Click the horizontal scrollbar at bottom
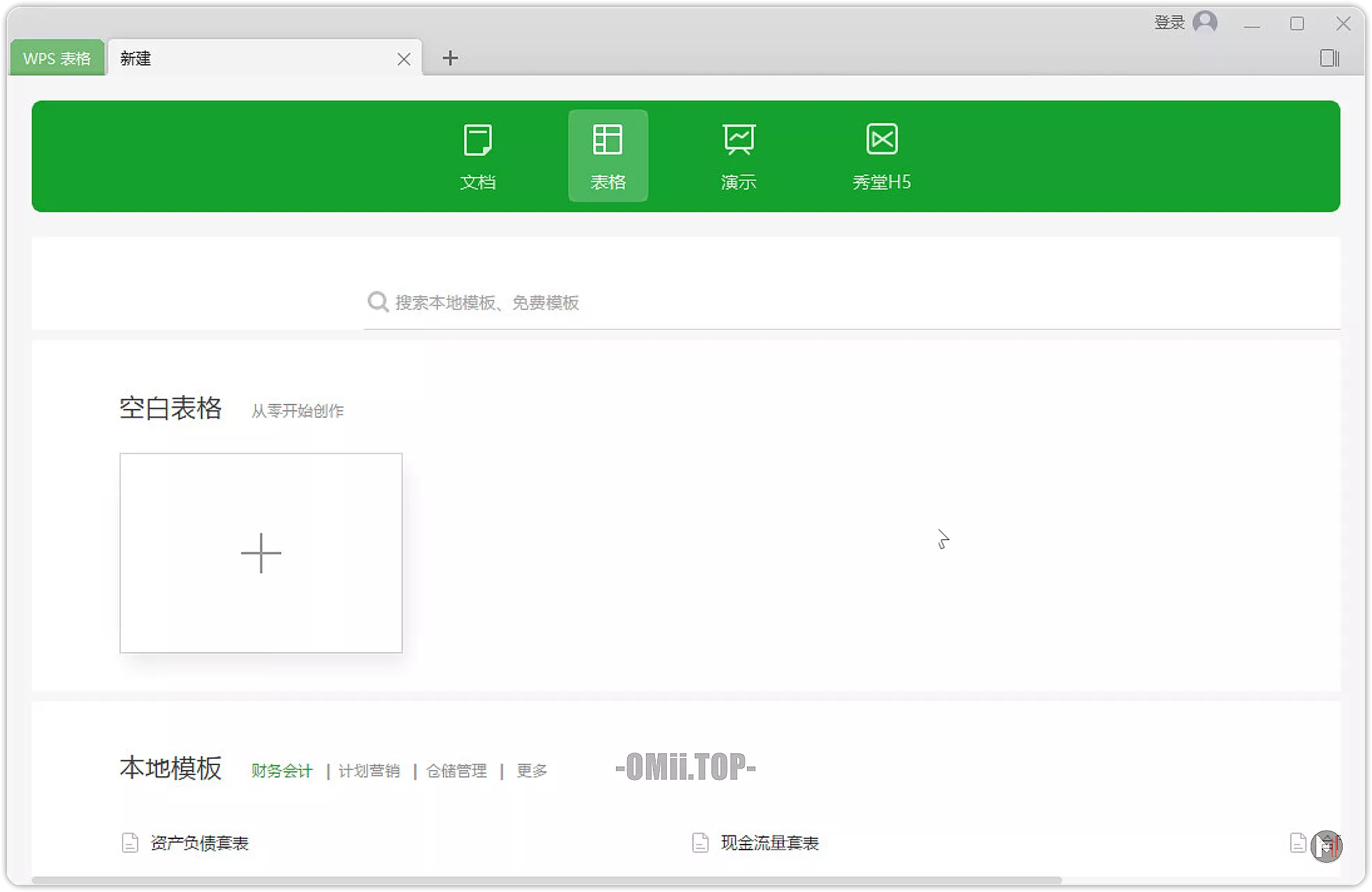Viewport: 1372px width, 892px height. click(x=546, y=880)
